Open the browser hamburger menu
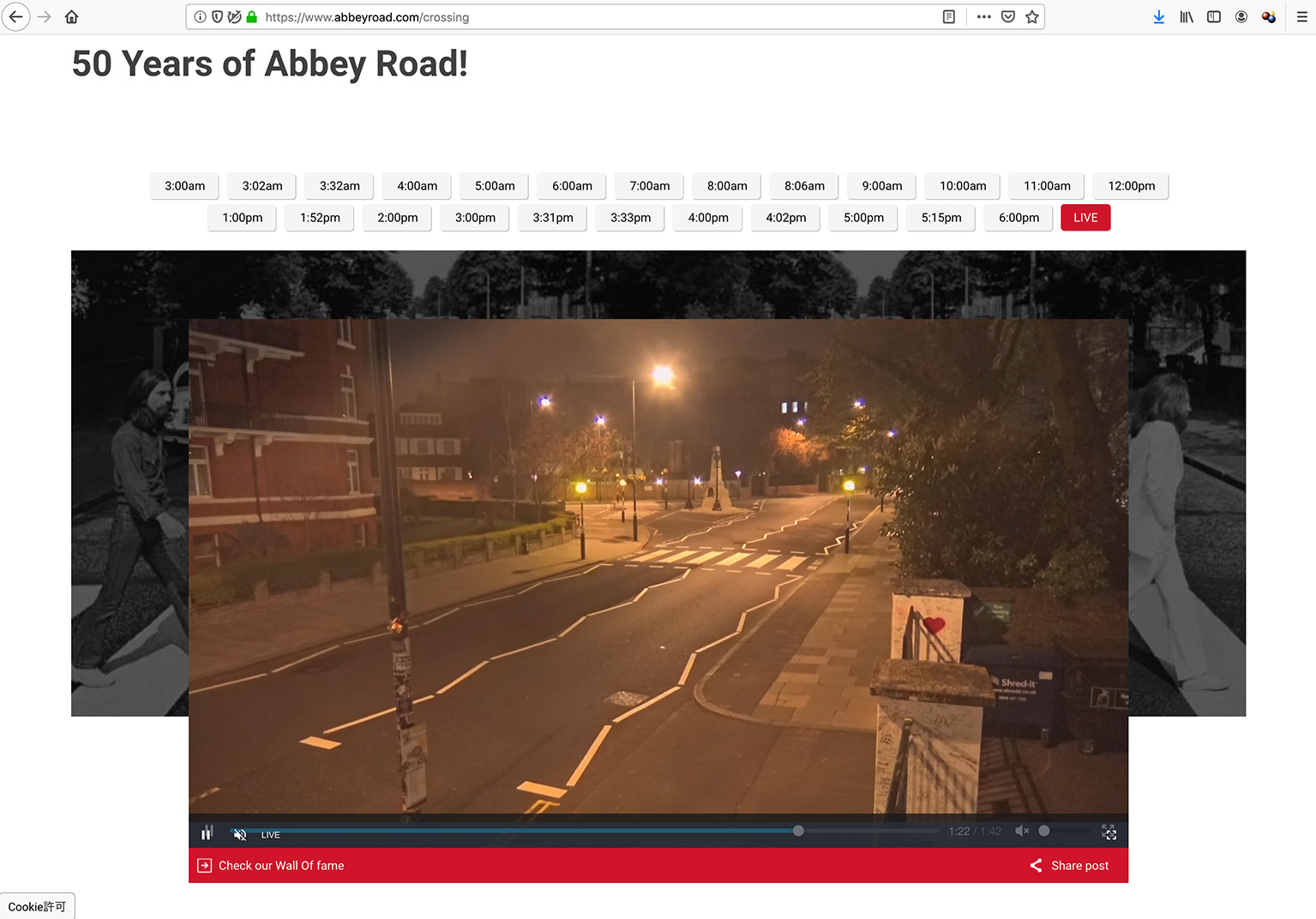Viewport: 1316px width, 919px height. (x=1301, y=16)
